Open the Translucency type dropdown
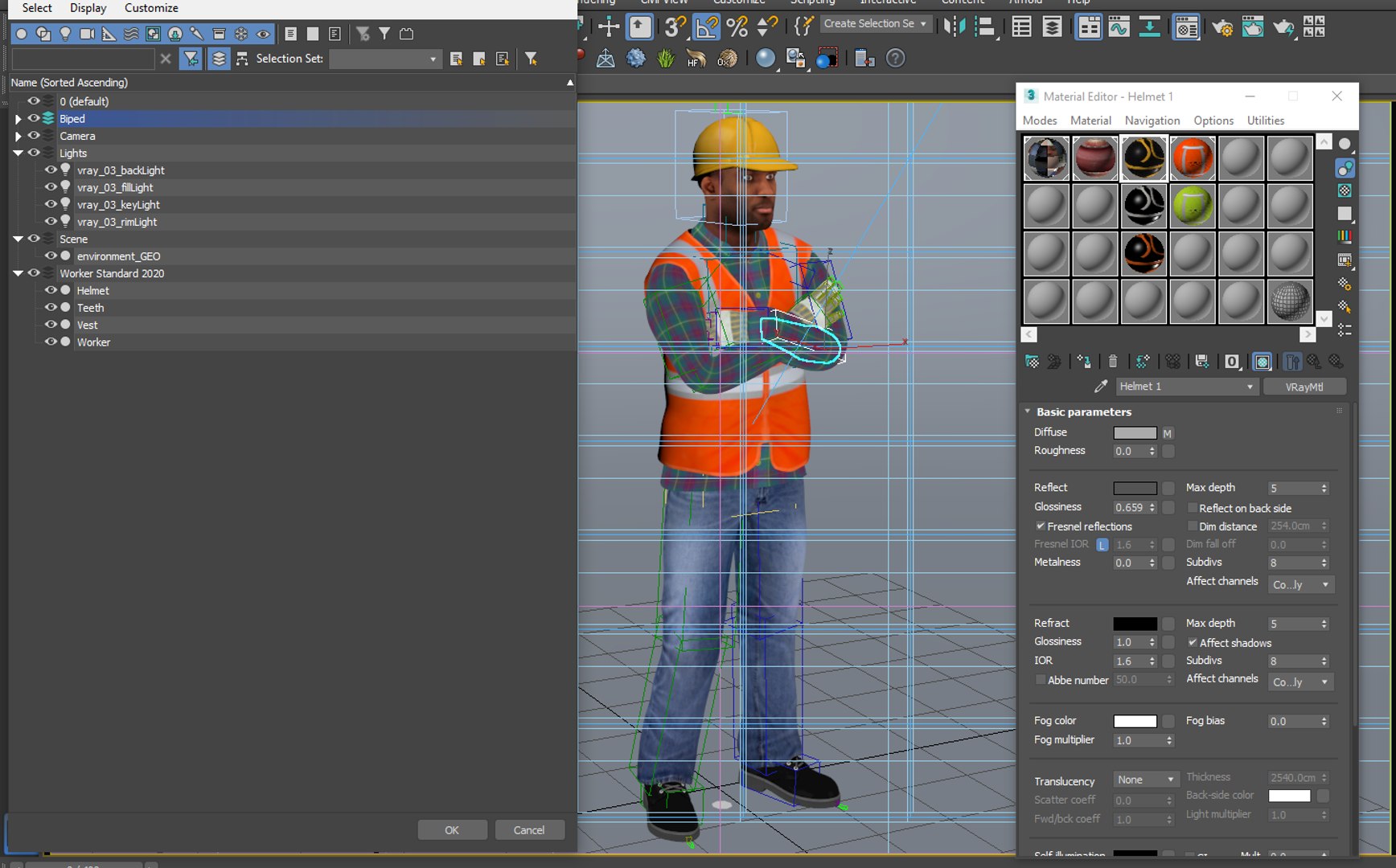Image resolution: width=1396 pixels, height=868 pixels. (1146, 780)
